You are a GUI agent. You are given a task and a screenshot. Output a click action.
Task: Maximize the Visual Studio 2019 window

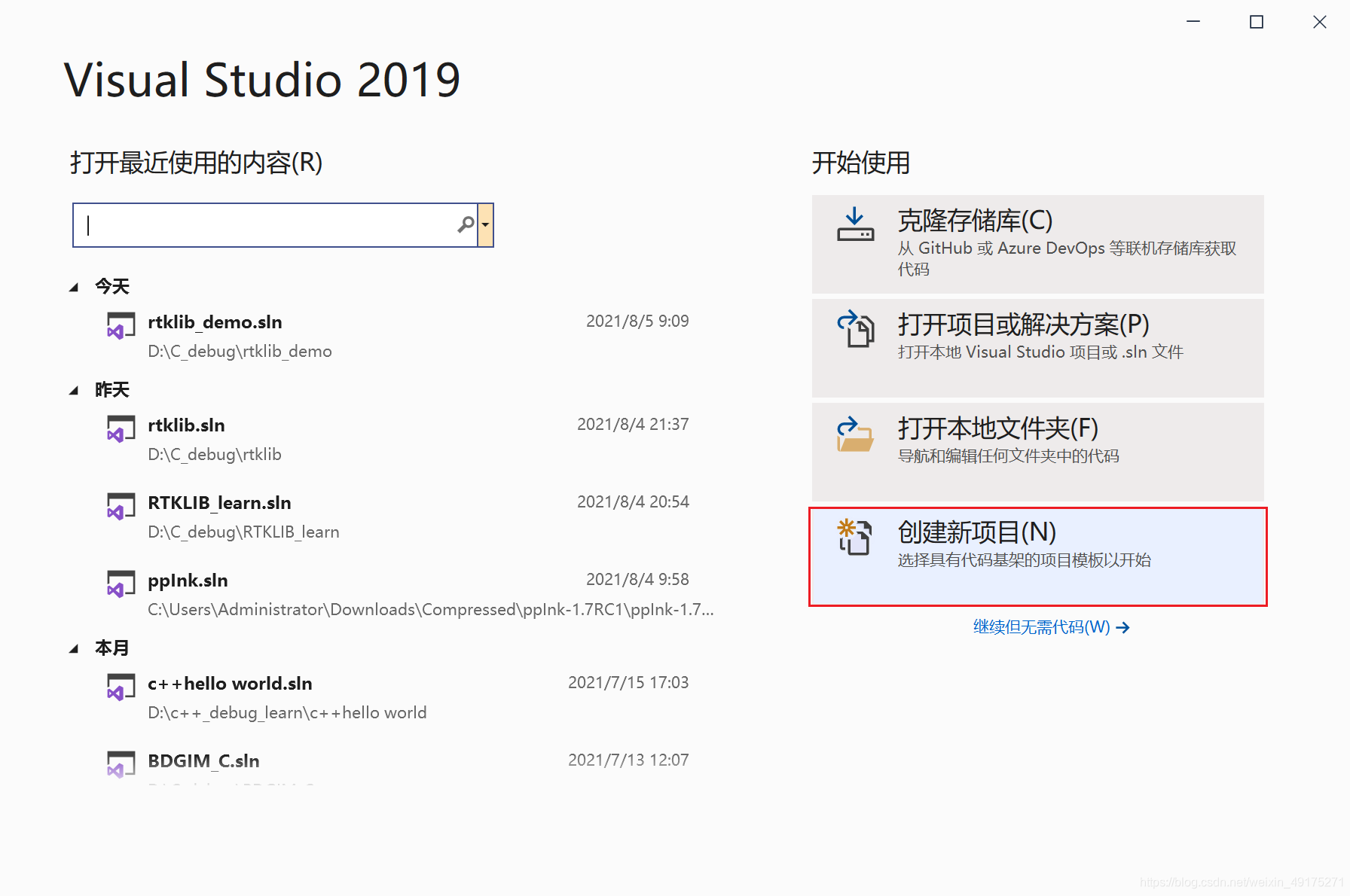coord(1257,22)
